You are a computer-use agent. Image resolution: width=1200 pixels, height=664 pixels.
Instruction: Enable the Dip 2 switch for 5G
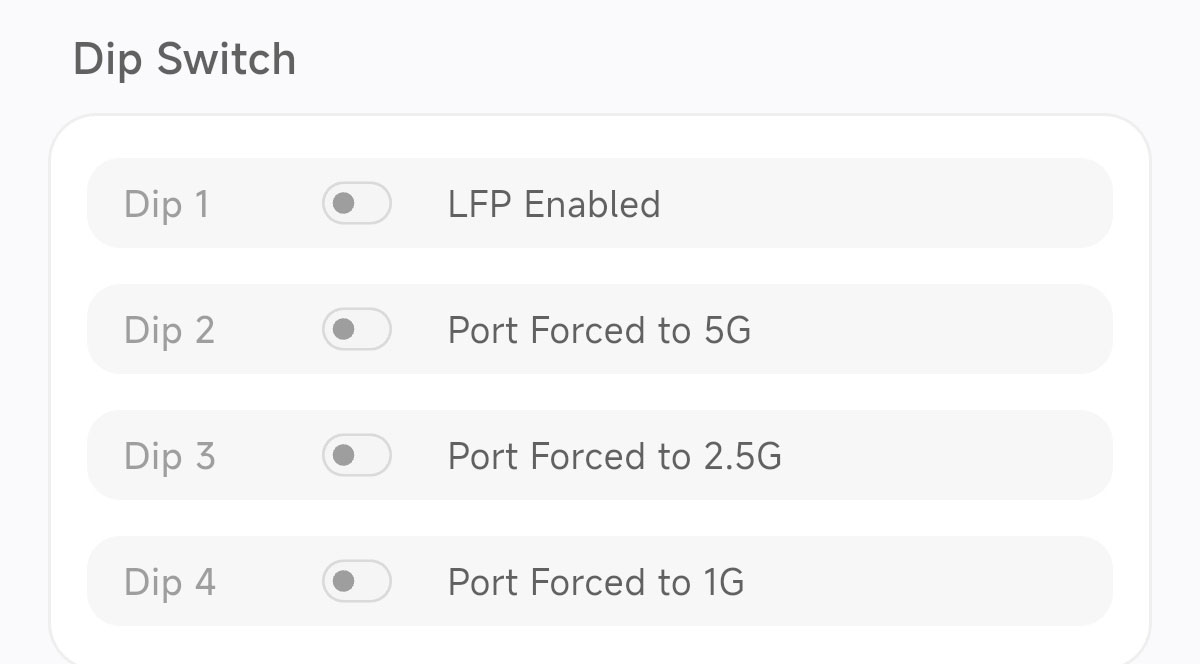point(356,330)
